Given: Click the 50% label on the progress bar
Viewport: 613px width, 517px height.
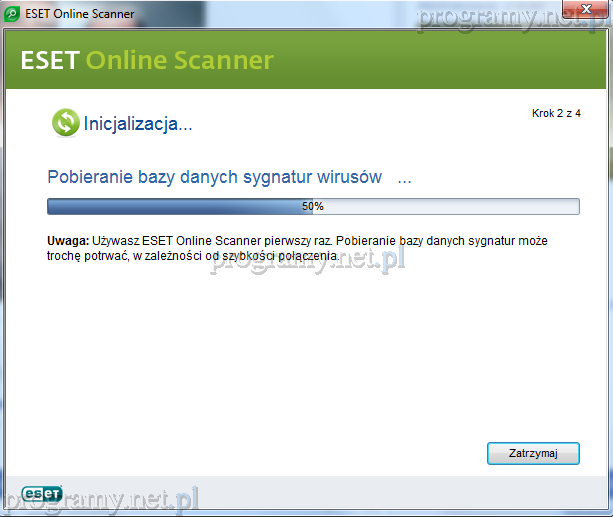Looking at the screenshot, I should [313, 206].
